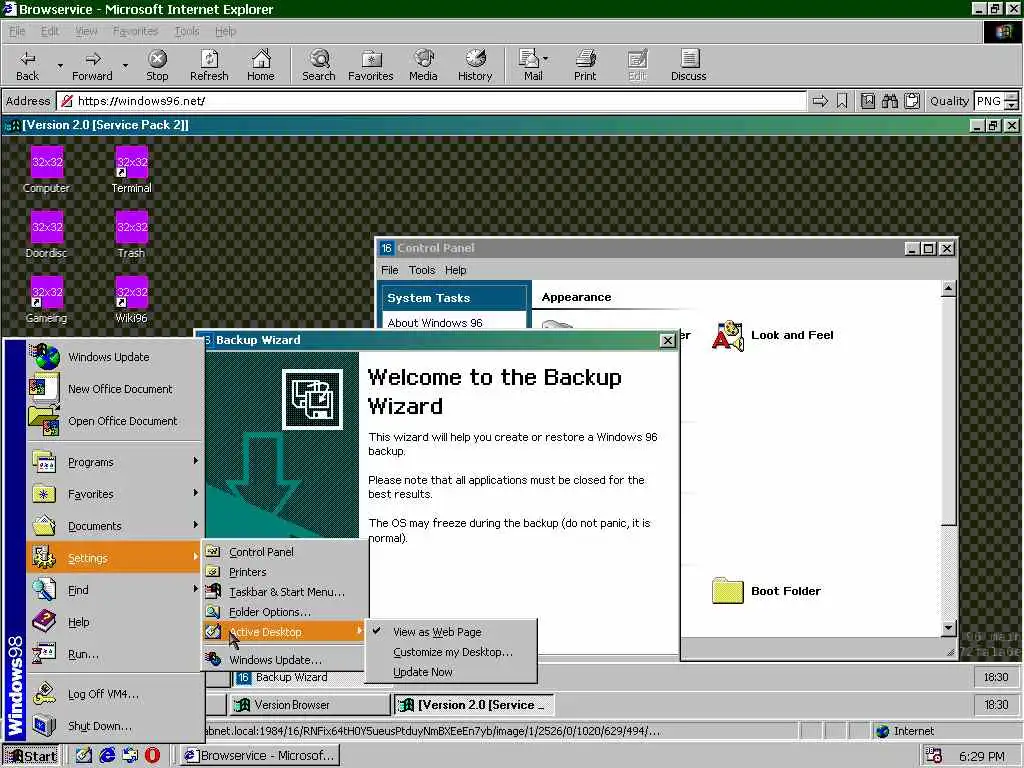Open the Media toolbar icon
The height and width of the screenshot is (768, 1024).
[x=423, y=66]
